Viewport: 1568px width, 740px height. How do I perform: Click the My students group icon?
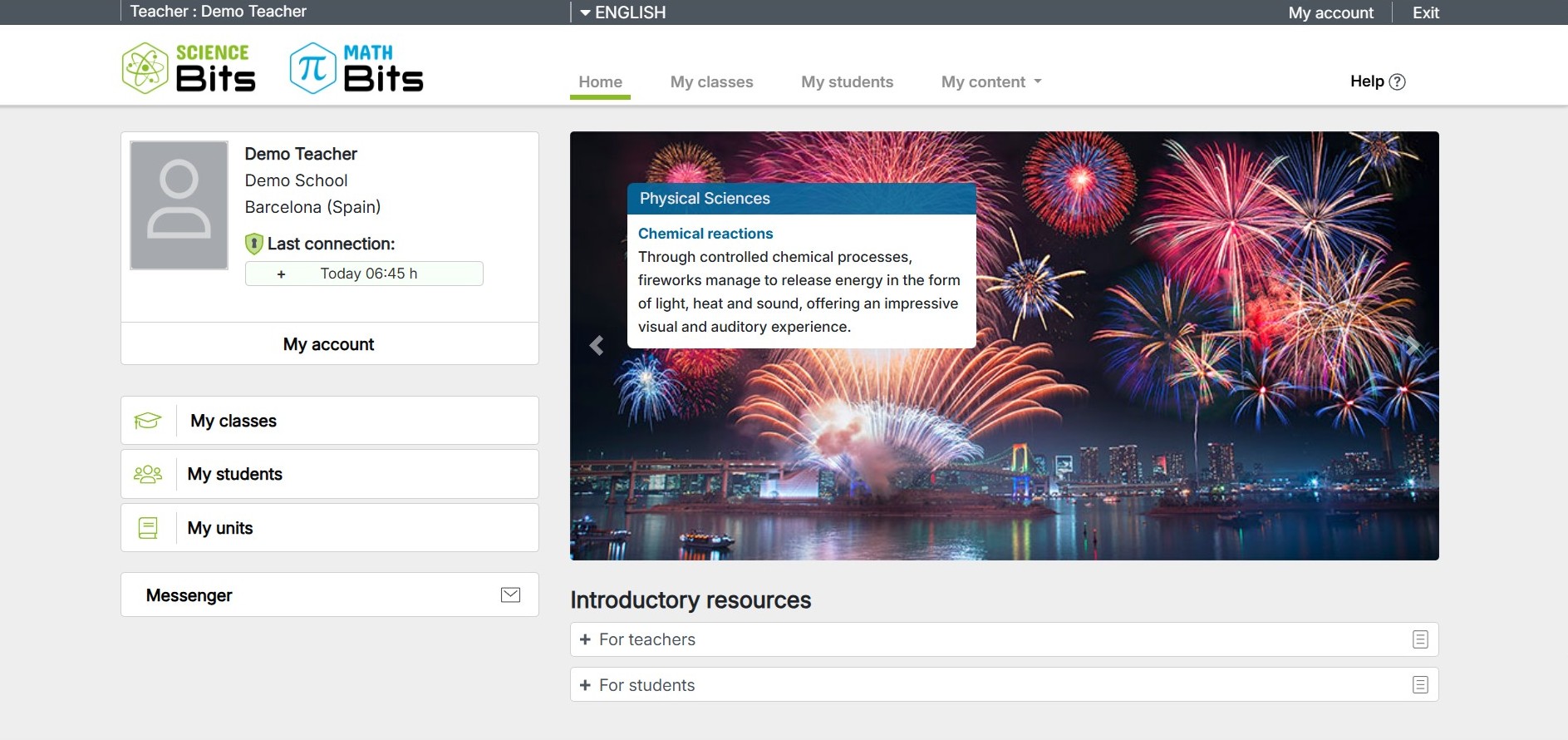click(148, 474)
